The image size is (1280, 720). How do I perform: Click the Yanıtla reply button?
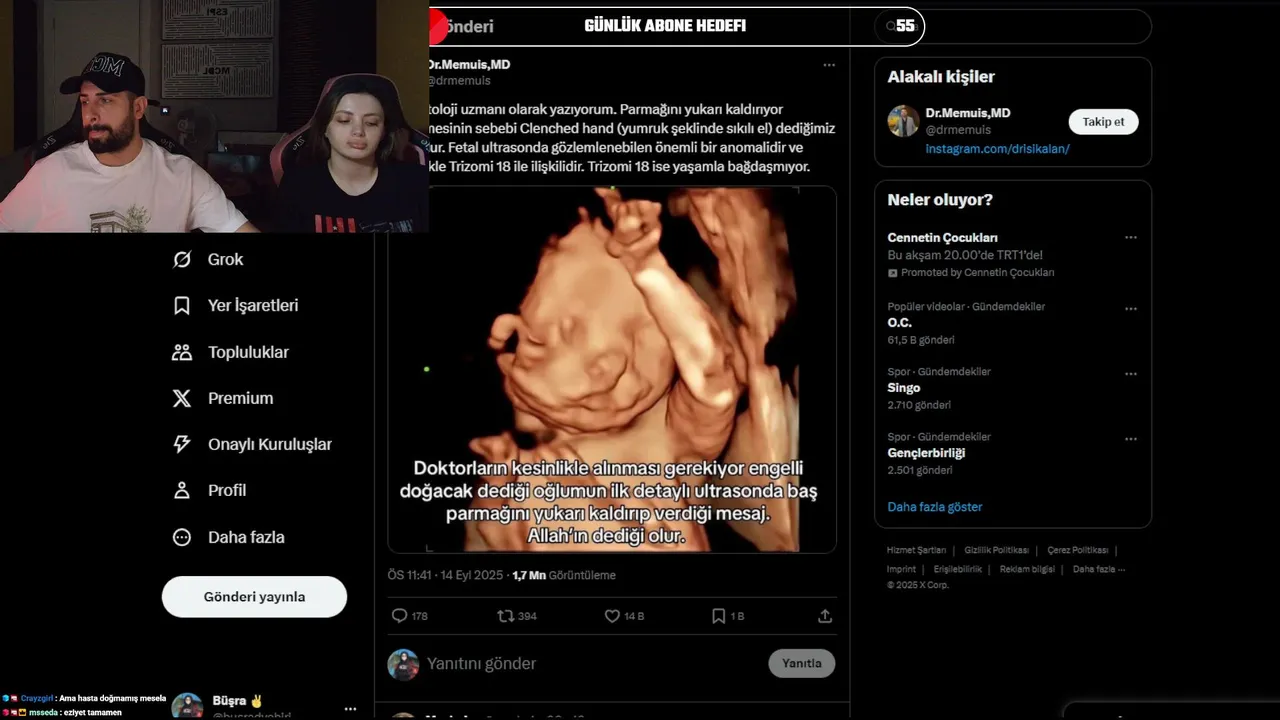(801, 663)
